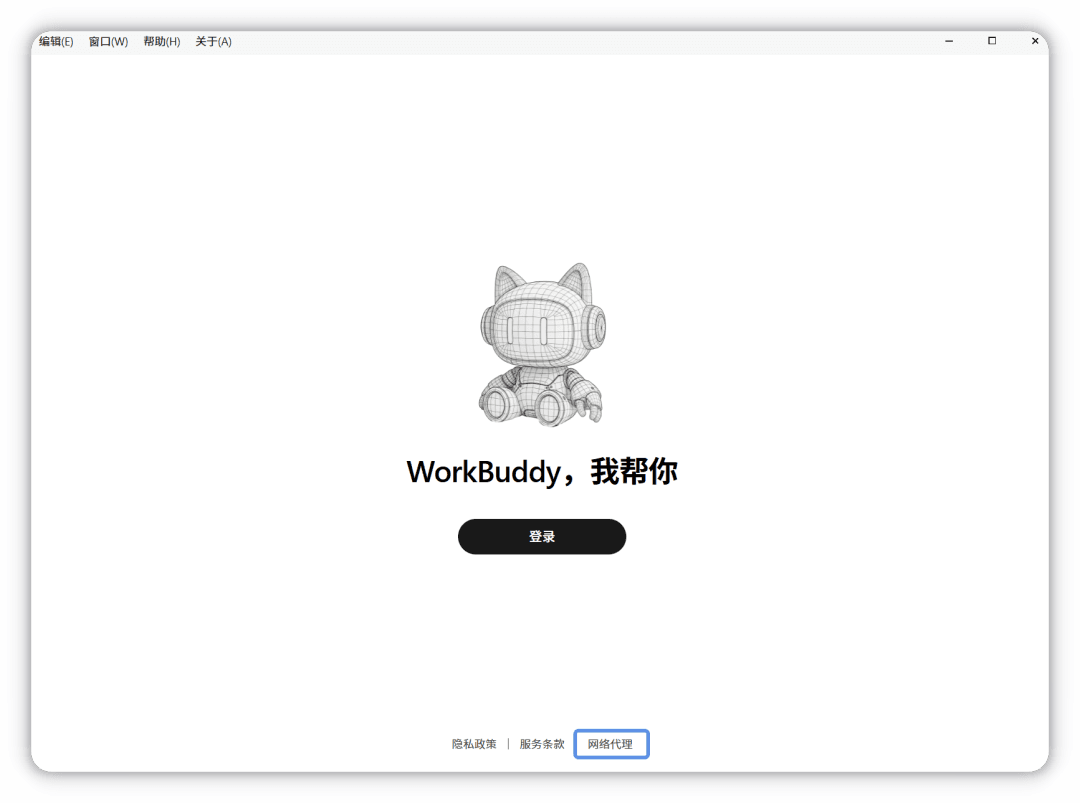Open the 编辑(E) menu
The height and width of the screenshot is (803, 1080).
pos(56,41)
